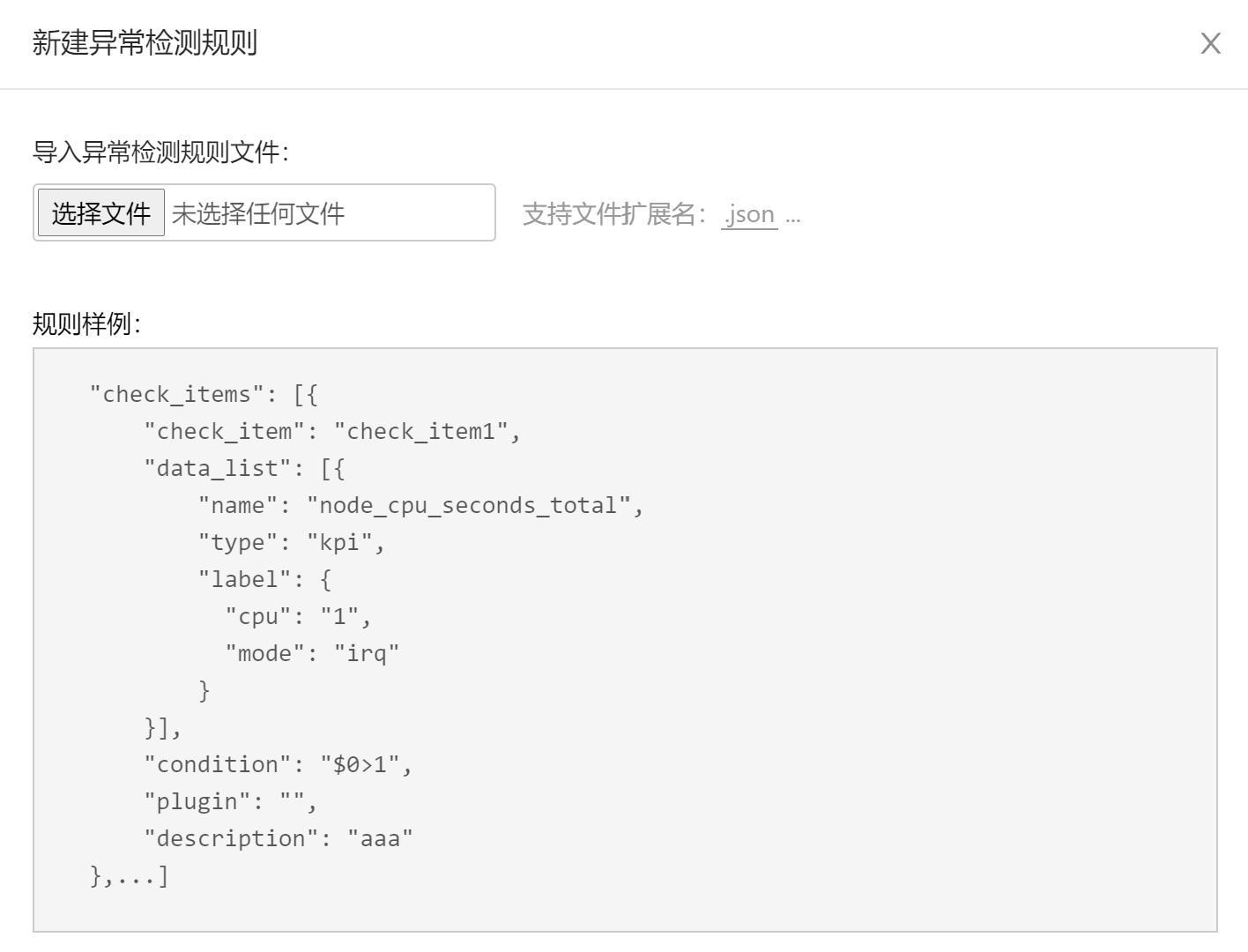Click the "cpu": "1" line
1248x952 pixels.
click(298, 616)
